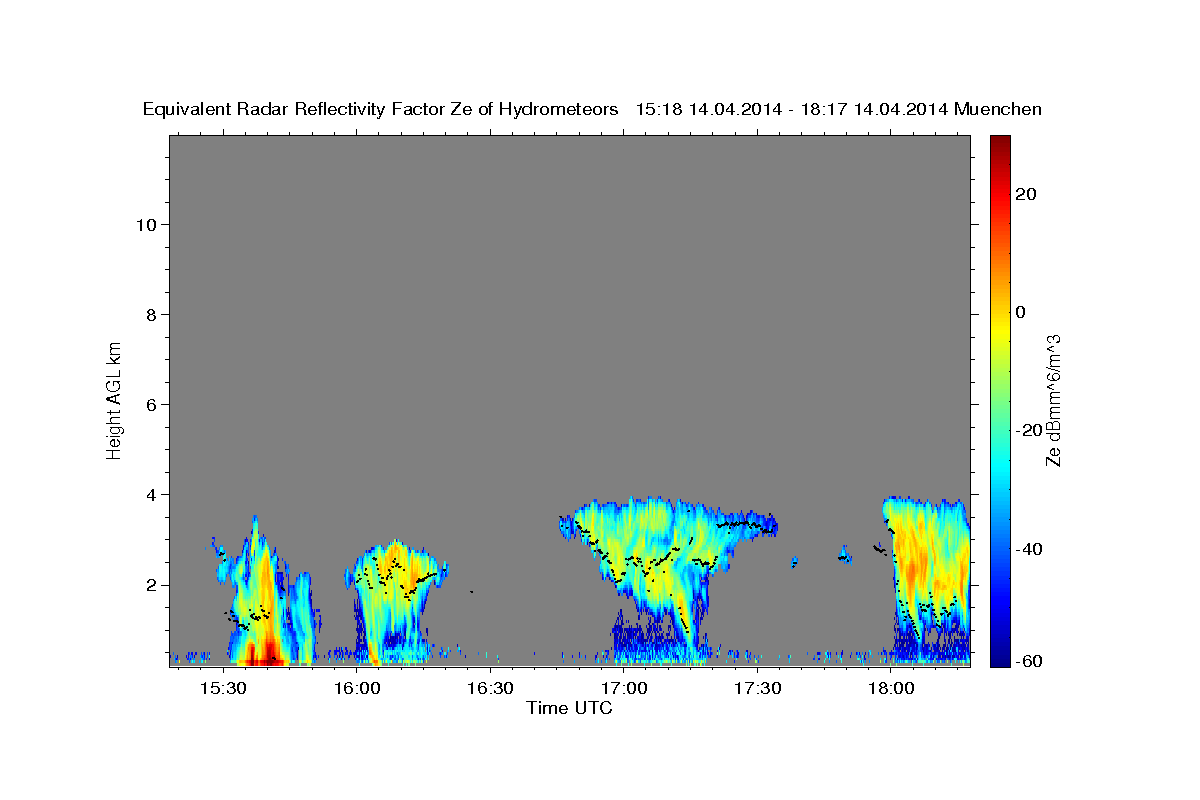The image size is (1200, 800).
Task: Click the 18:00 time tick label
Action: point(891,689)
